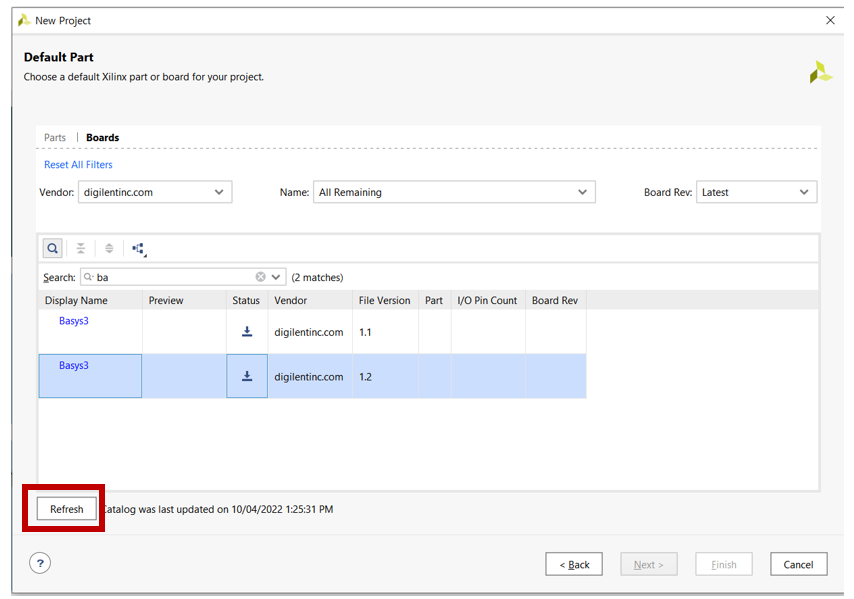
Task: Select the Basys3 row with version 1.2
Action: coord(313,376)
